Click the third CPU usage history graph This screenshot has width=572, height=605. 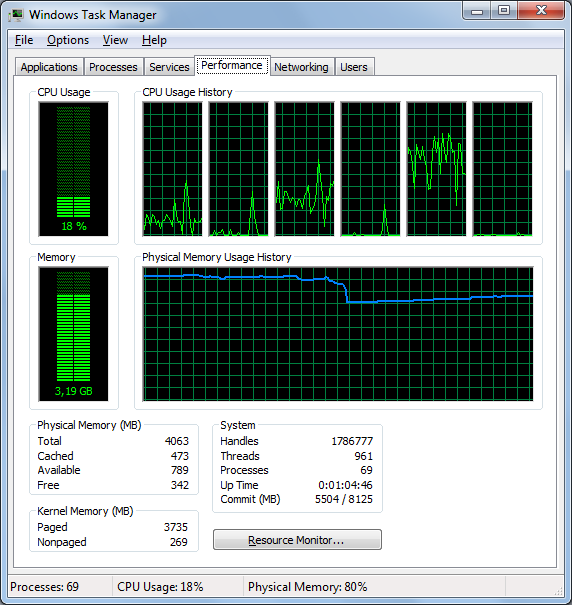(304, 169)
